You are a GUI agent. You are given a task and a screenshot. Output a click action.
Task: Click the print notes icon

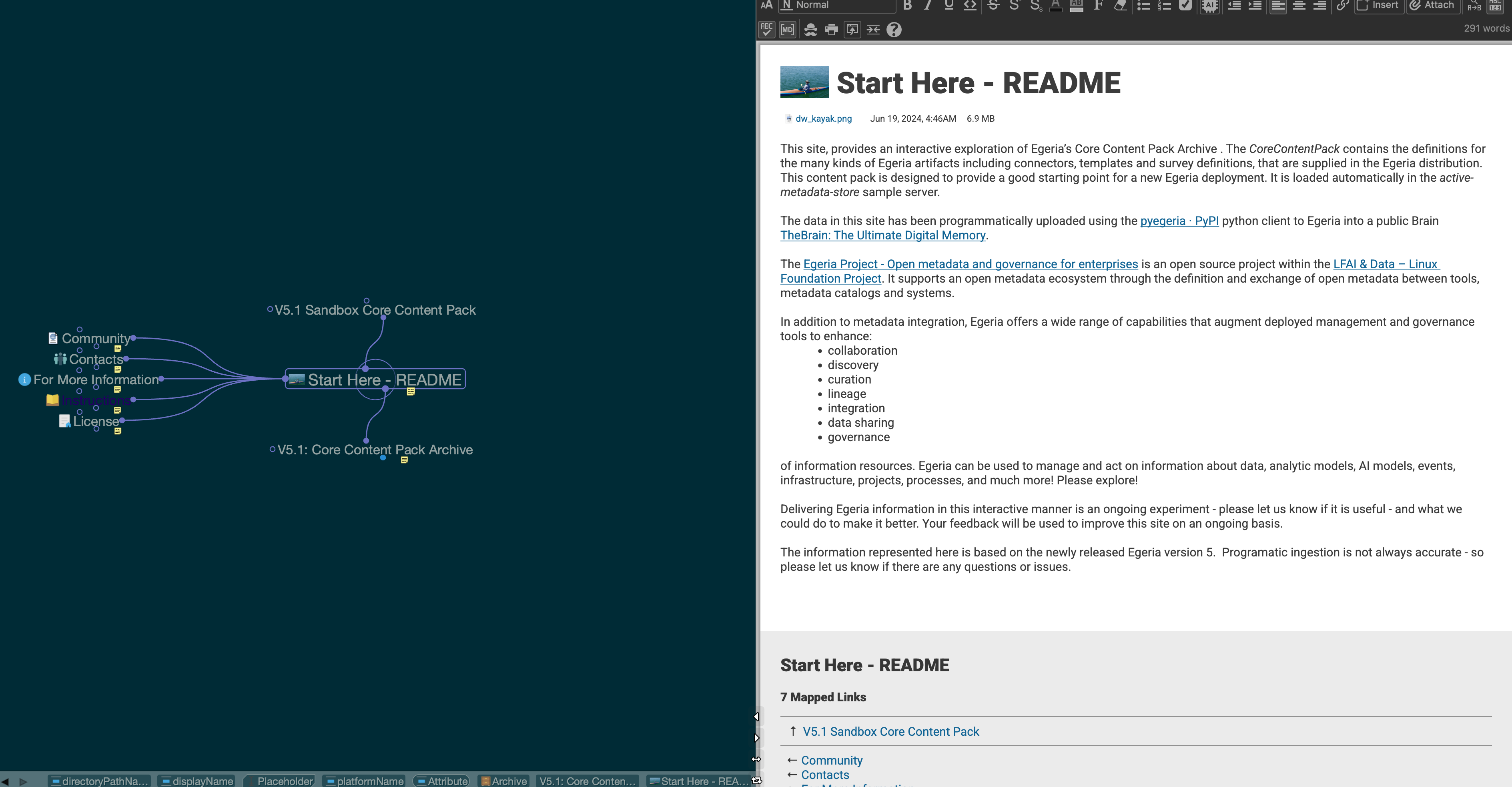click(x=831, y=29)
